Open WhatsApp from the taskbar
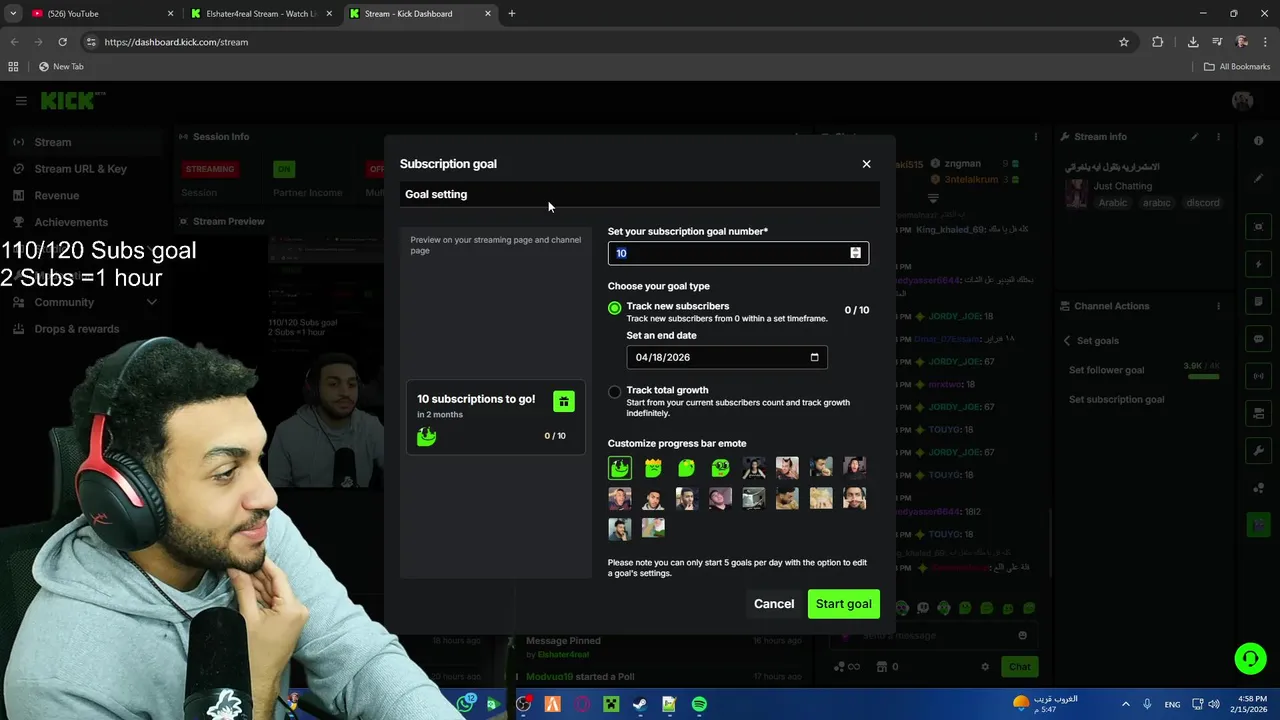This screenshot has height=720, width=1280. (x=465, y=704)
